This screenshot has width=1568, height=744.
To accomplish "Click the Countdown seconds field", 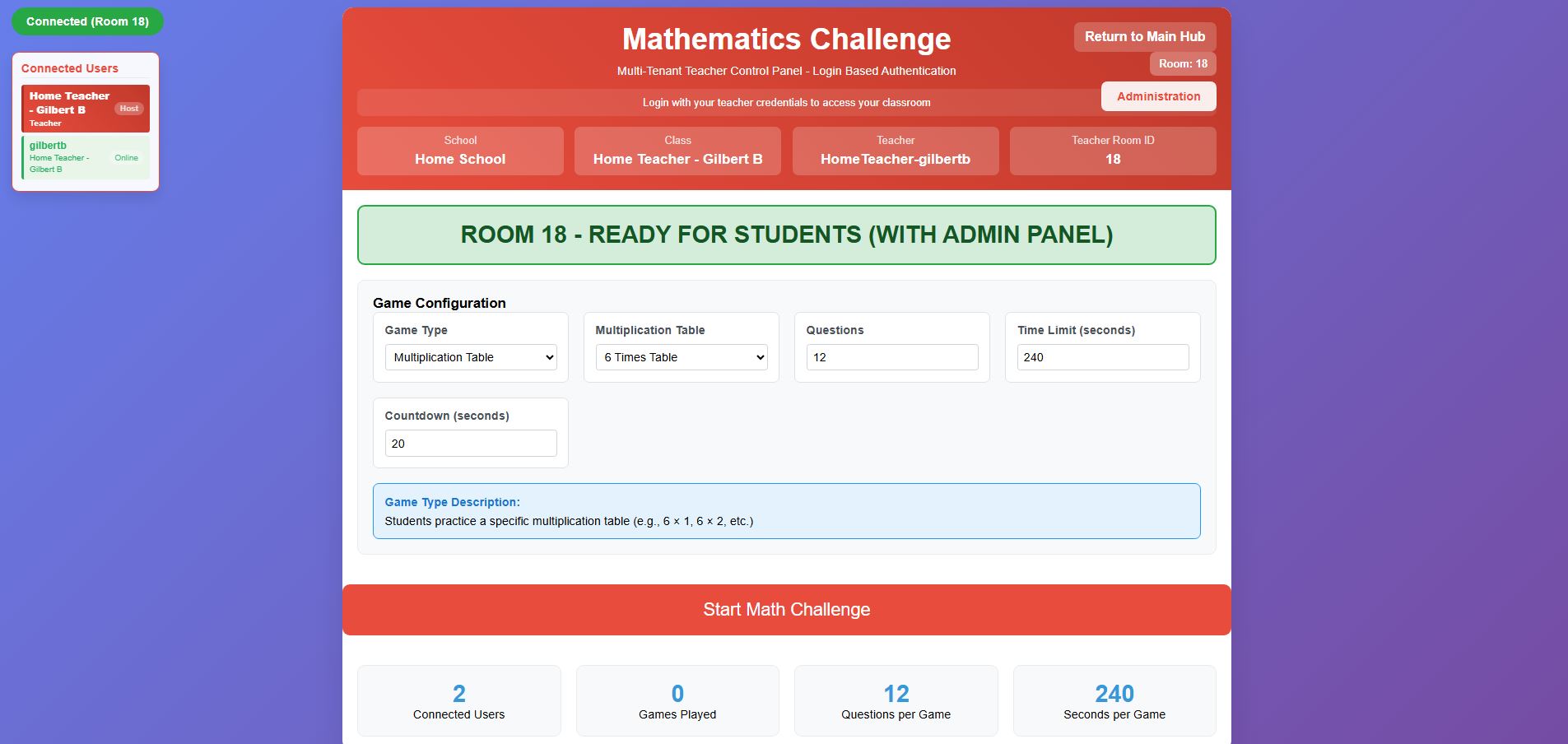I will pyautogui.click(x=470, y=444).
